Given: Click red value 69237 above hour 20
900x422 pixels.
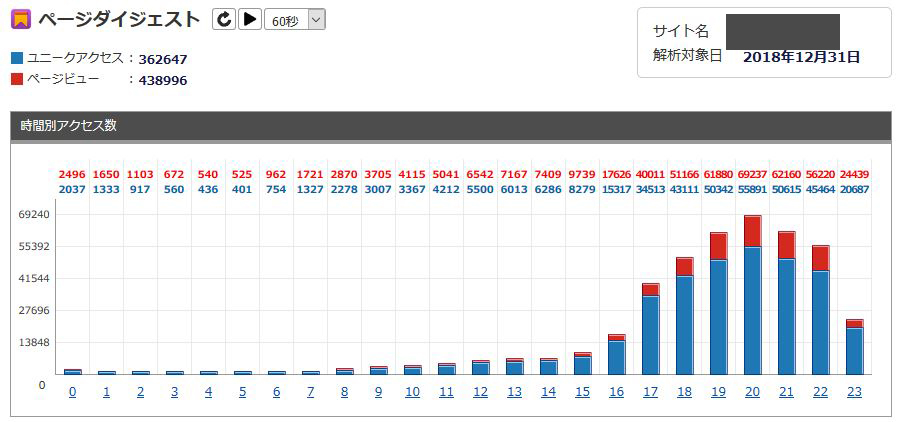Looking at the screenshot, I should tap(752, 175).
